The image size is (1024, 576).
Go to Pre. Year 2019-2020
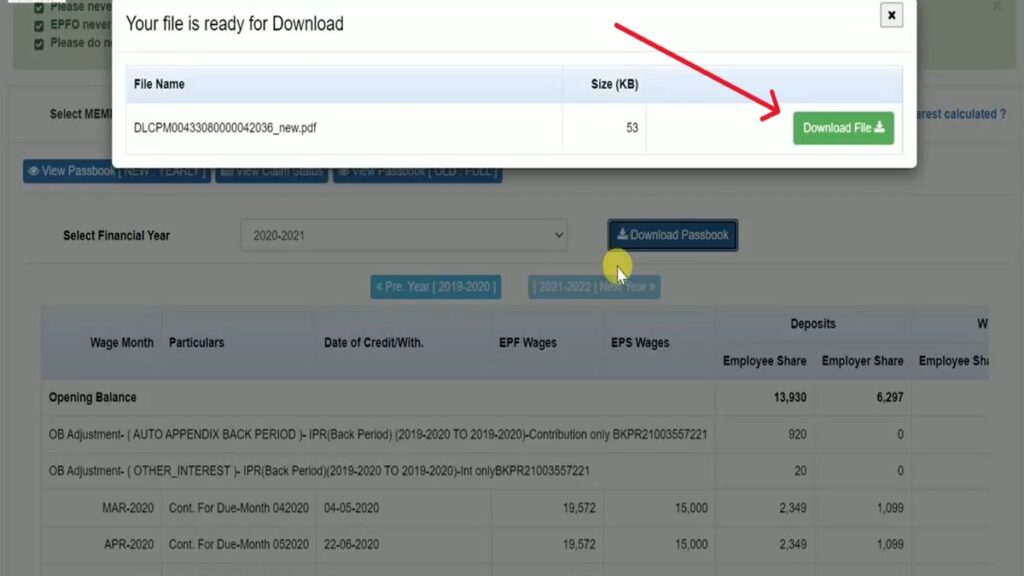[436, 287]
